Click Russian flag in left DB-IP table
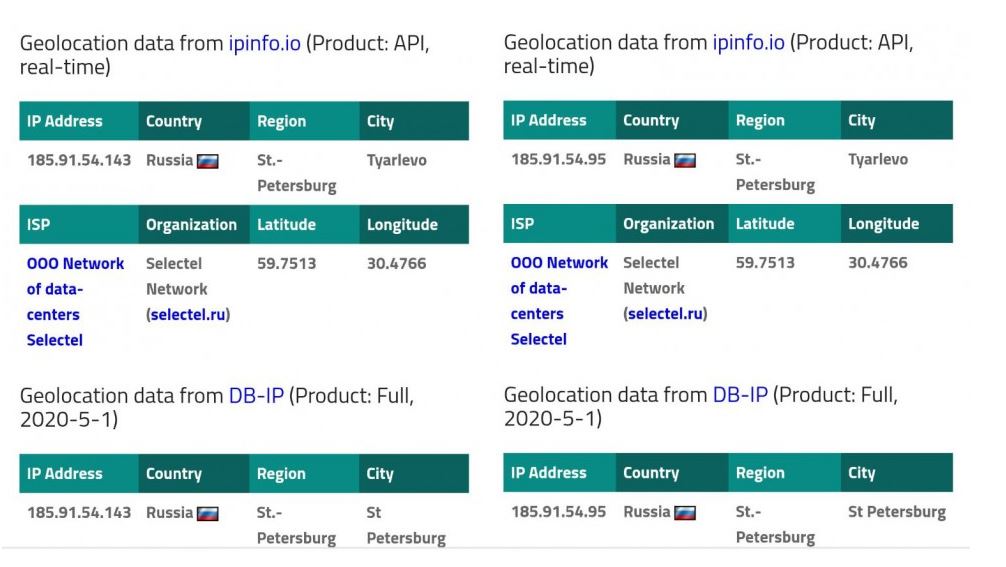This screenshot has height=567, width=1006. pos(208,514)
